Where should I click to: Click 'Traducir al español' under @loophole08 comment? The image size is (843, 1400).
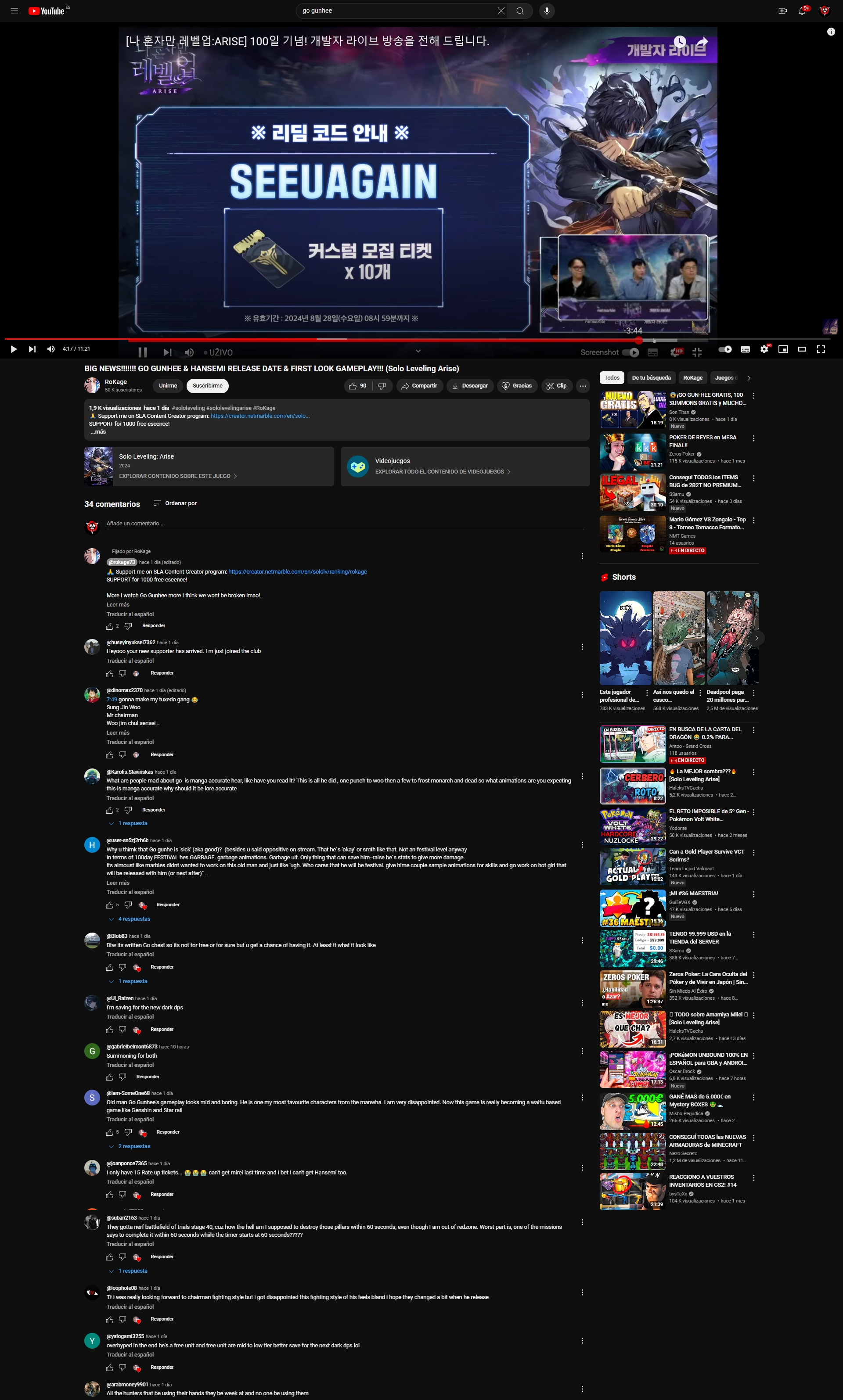(x=130, y=1307)
